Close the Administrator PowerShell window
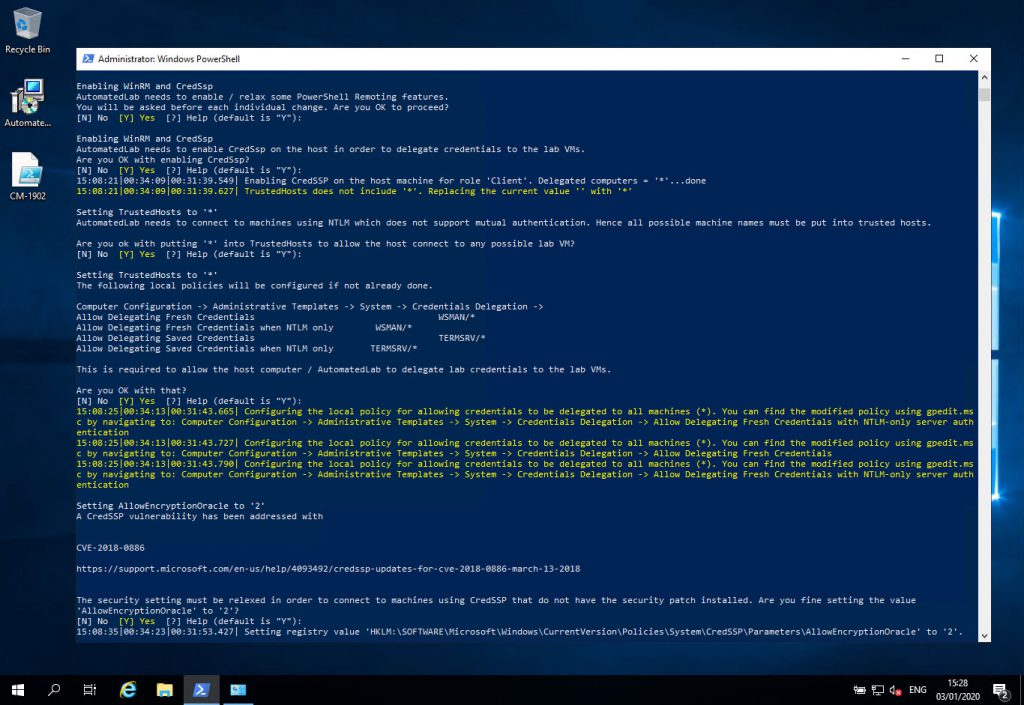 pos(973,59)
